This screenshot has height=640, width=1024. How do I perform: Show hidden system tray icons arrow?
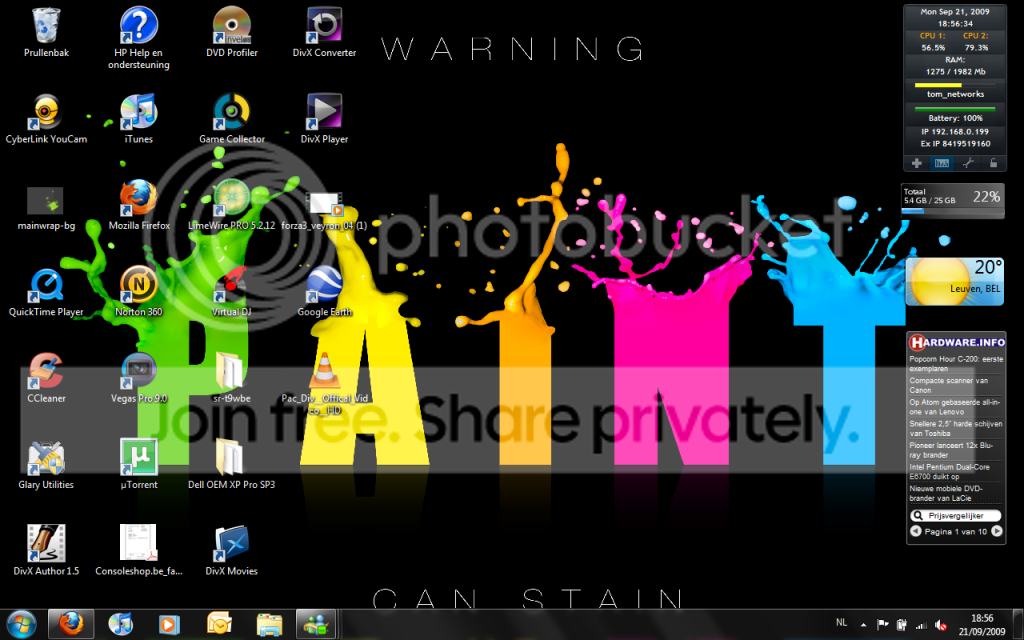click(863, 625)
